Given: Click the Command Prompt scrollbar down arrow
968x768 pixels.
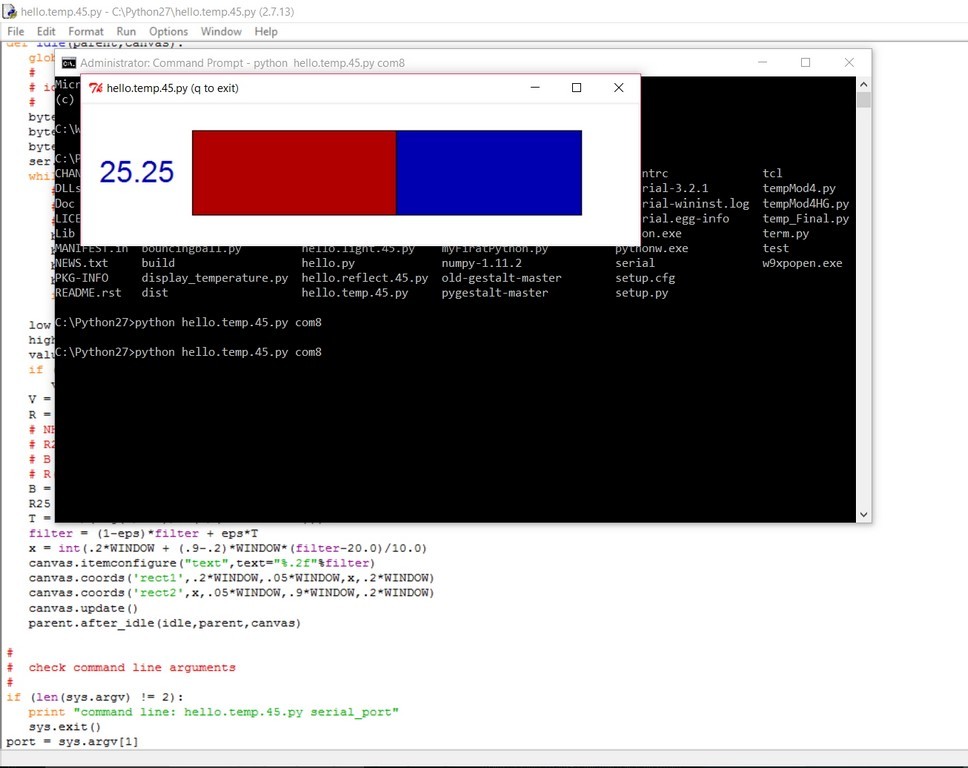Looking at the screenshot, I should tap(864, 515).
